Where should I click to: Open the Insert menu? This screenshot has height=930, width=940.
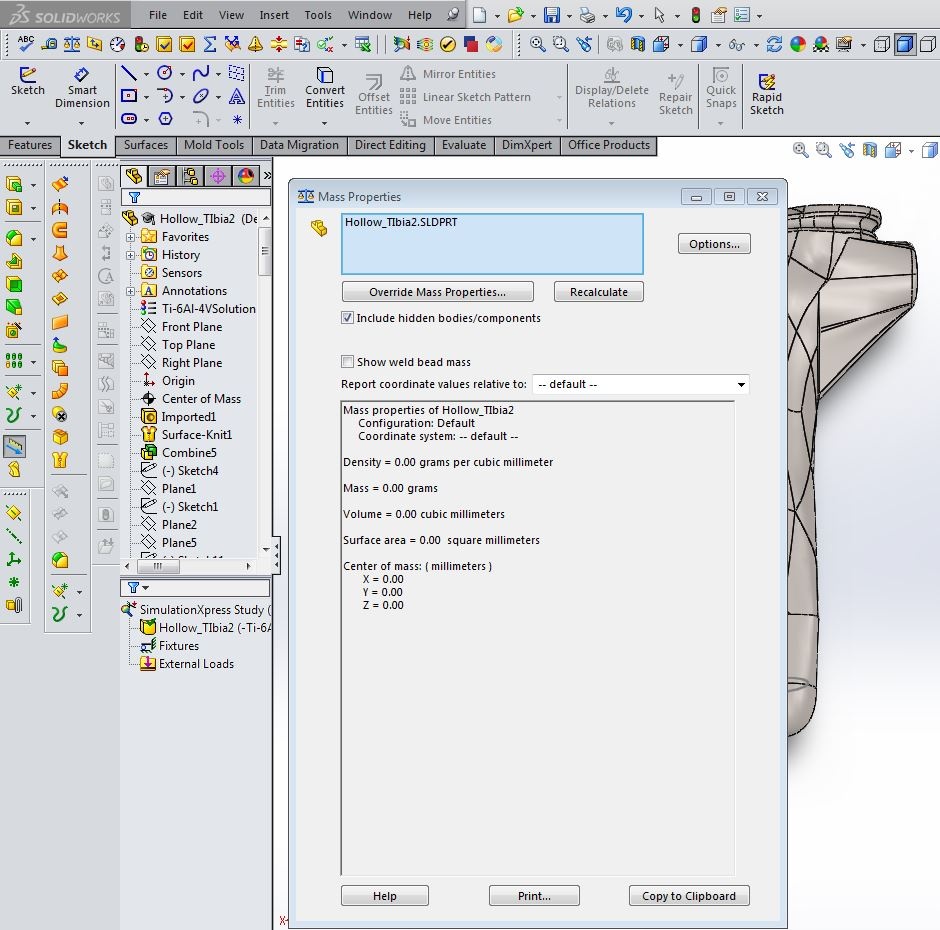[x=274, y=15]
